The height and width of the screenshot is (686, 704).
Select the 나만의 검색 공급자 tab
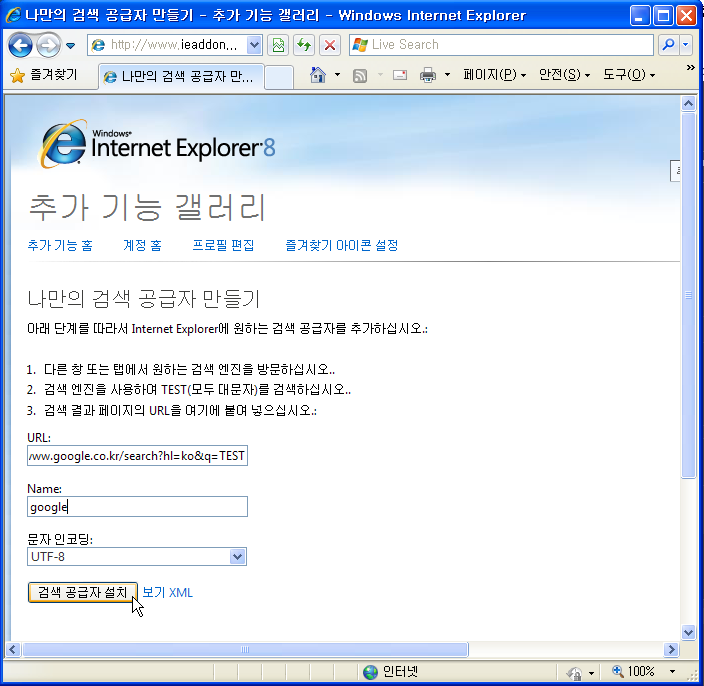coord(181,76)
